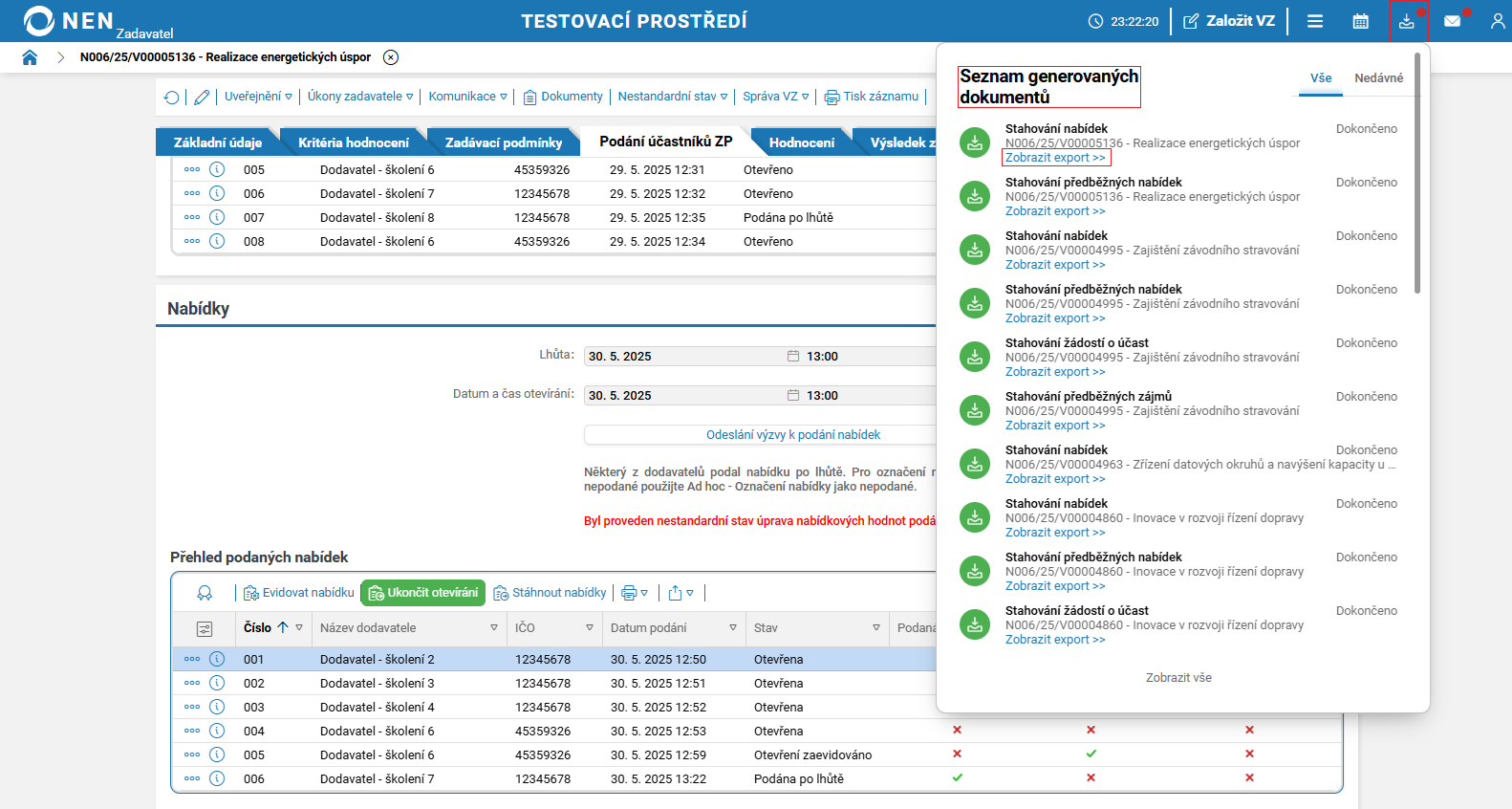Open the Nestandardní stav dropdown
This screenshot has height=809, width=1512.
tap(672, 97)
